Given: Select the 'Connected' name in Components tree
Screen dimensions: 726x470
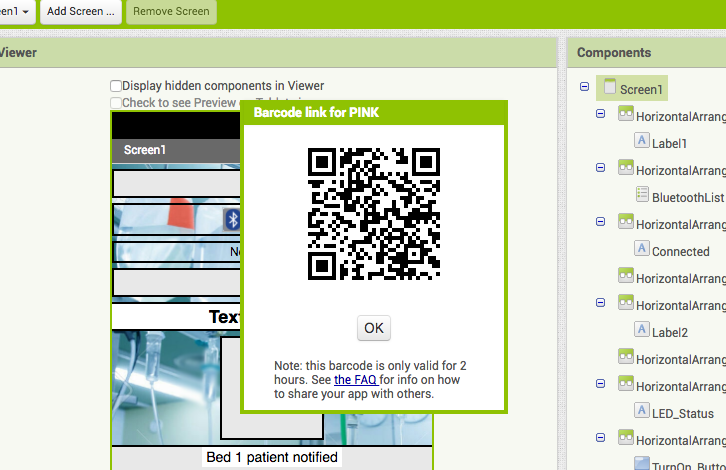Looking at the screenshot, I should (x=681, y=251).
